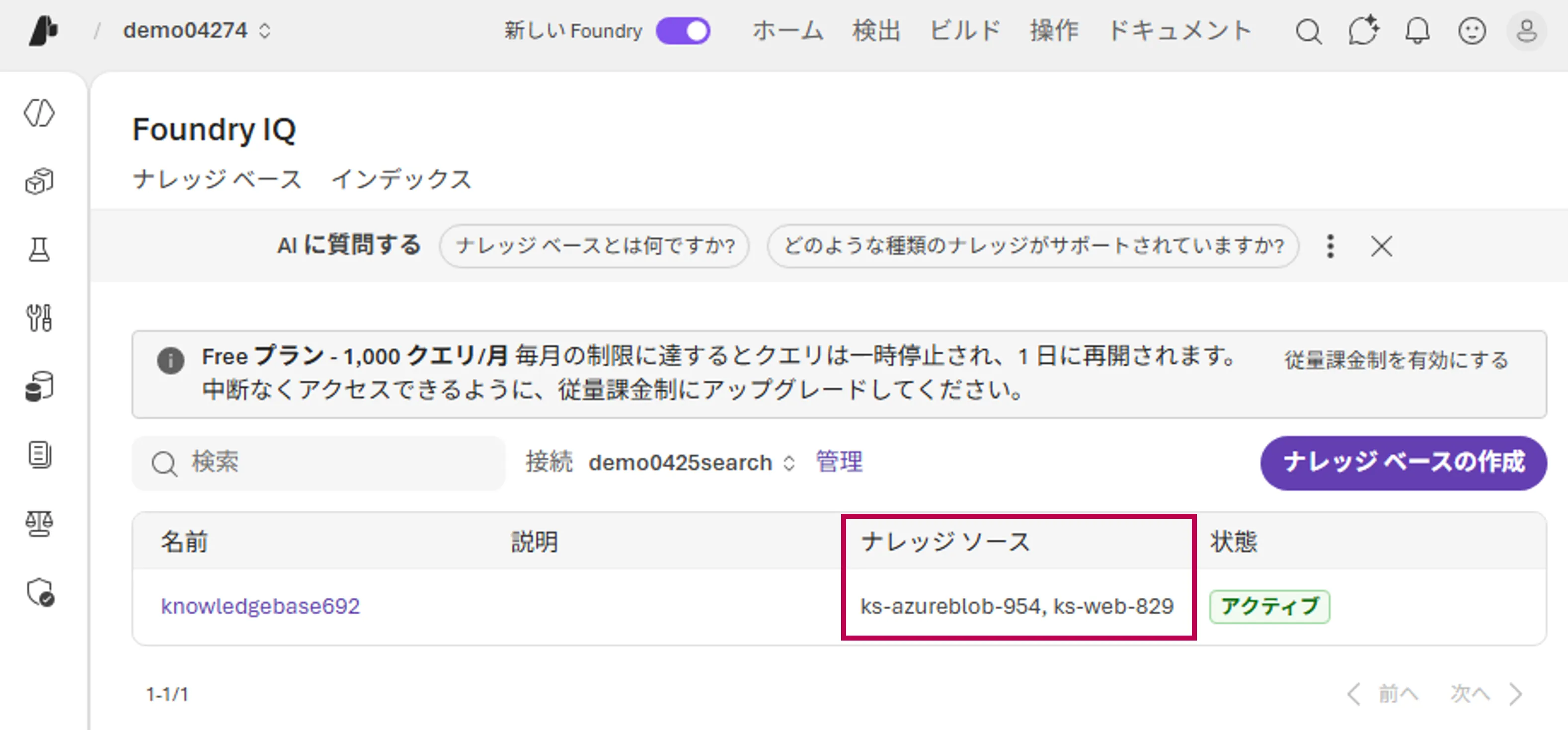Go to ホーム menu item

pos(787,30)
